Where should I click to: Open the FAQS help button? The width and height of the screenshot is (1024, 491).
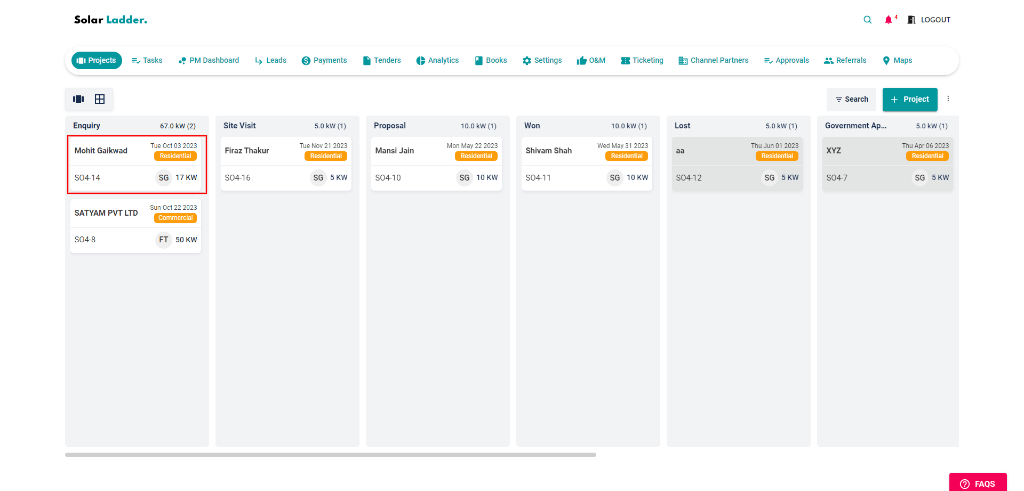pyautogui.click(x=977, y=483)
